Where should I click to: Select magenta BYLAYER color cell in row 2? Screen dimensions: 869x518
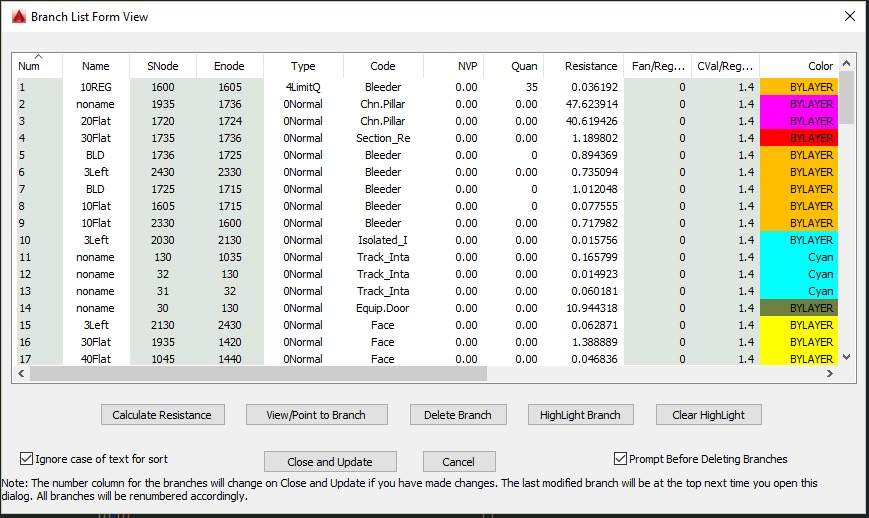click(x=799, y=104)
